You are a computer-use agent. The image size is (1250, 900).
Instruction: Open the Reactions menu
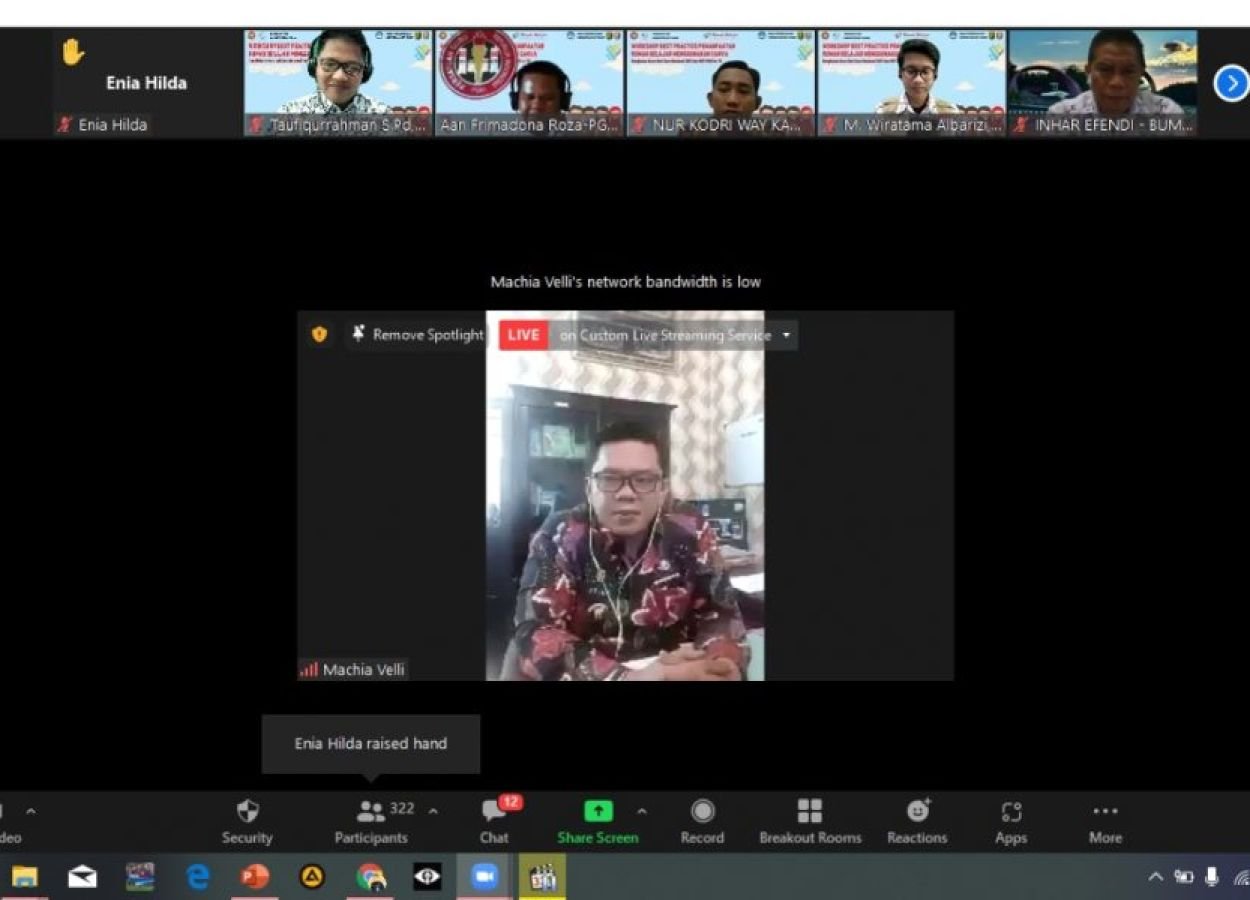917,821
